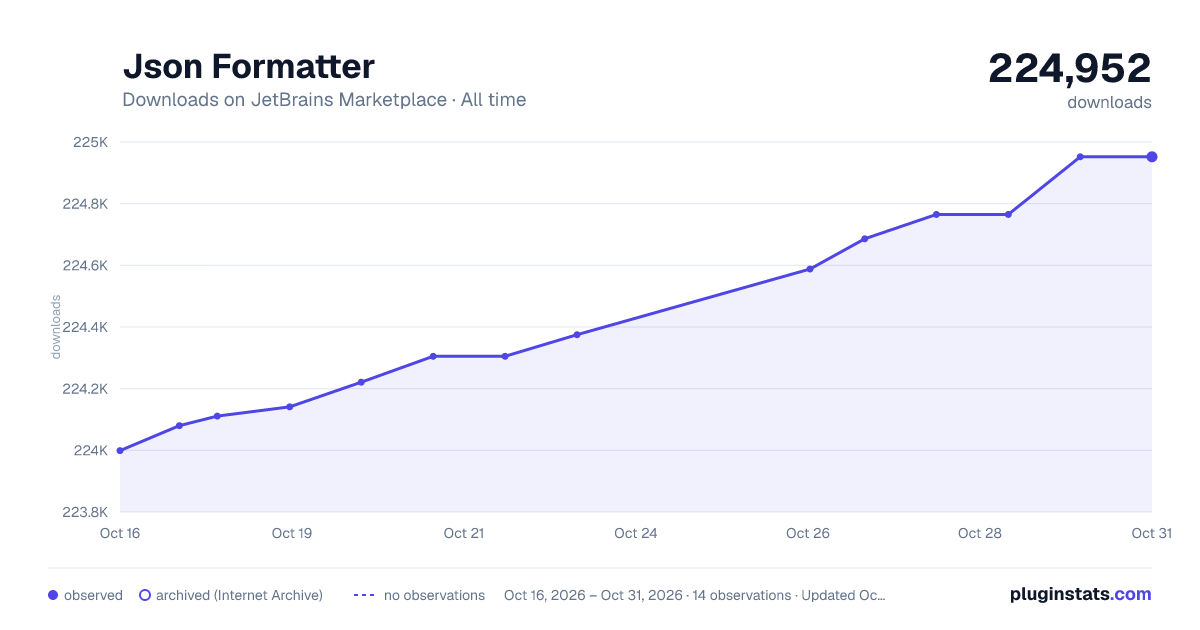Click the "archived (Internet Archive)" legend label

(x=239, y=595)
